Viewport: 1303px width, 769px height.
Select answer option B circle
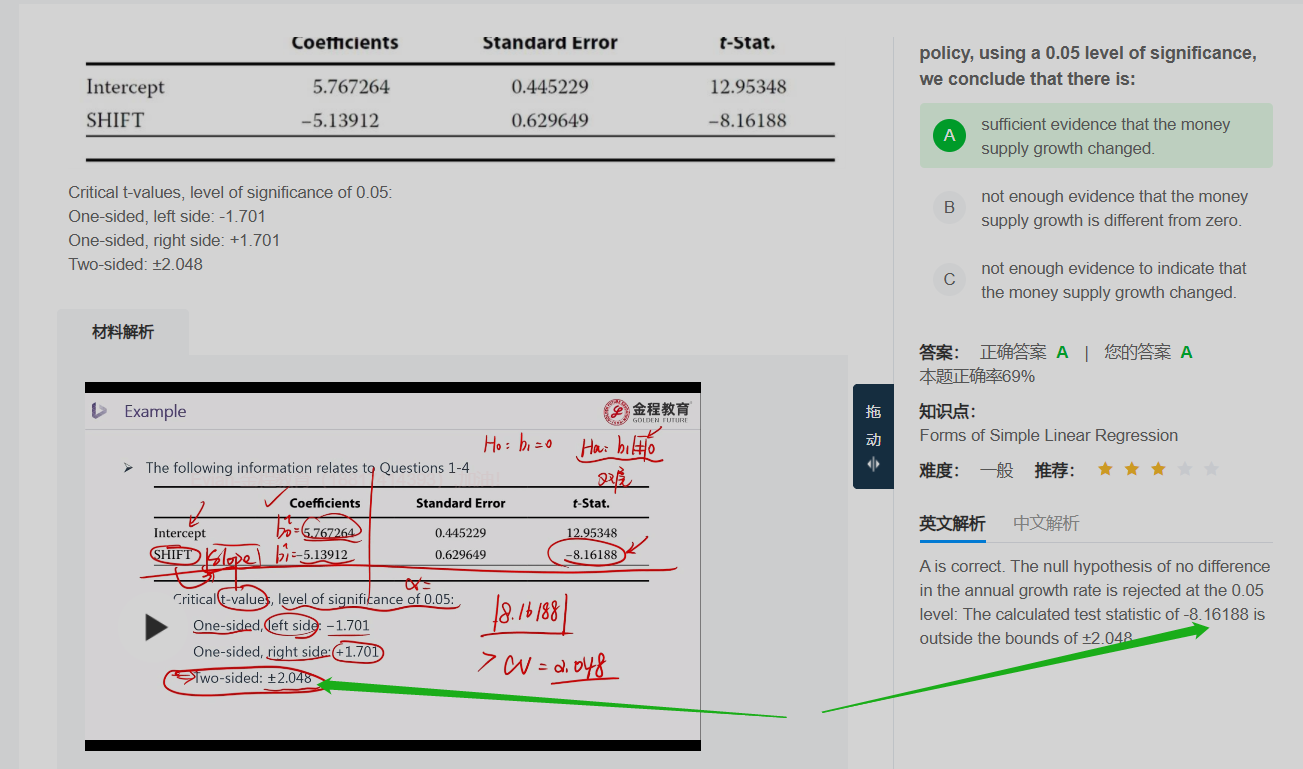pyautogui.click(x=949, y=208)
